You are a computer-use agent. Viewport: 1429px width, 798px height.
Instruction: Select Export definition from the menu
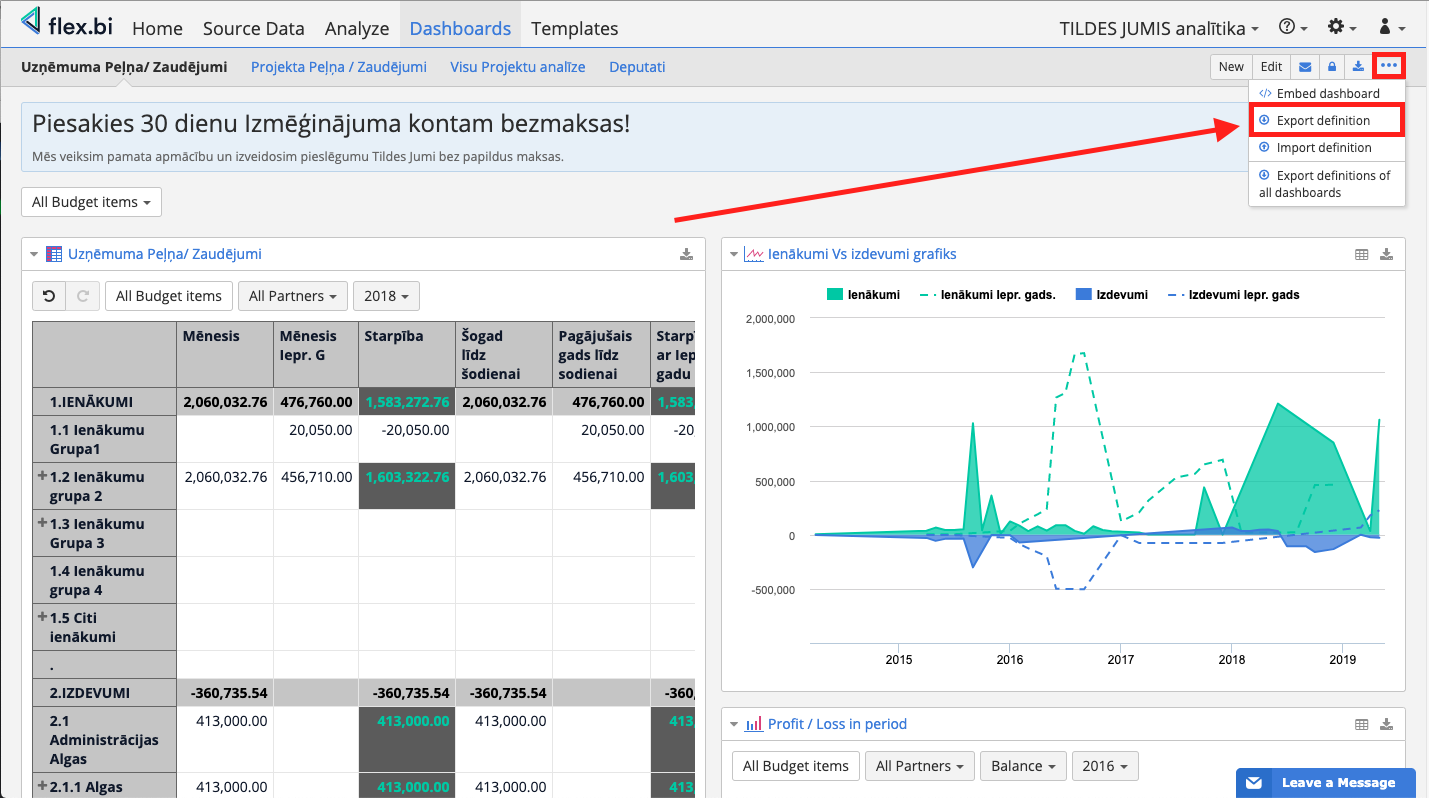click(x=1323, y=120)
